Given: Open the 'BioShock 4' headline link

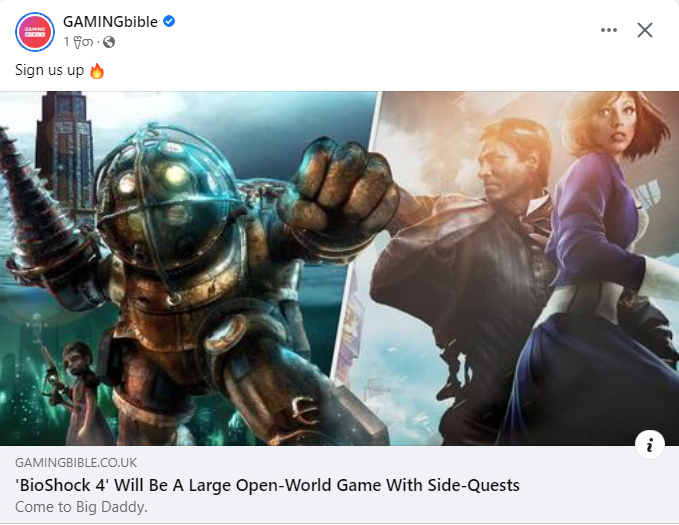Looking at the screenshot, I should click(267, 485).
